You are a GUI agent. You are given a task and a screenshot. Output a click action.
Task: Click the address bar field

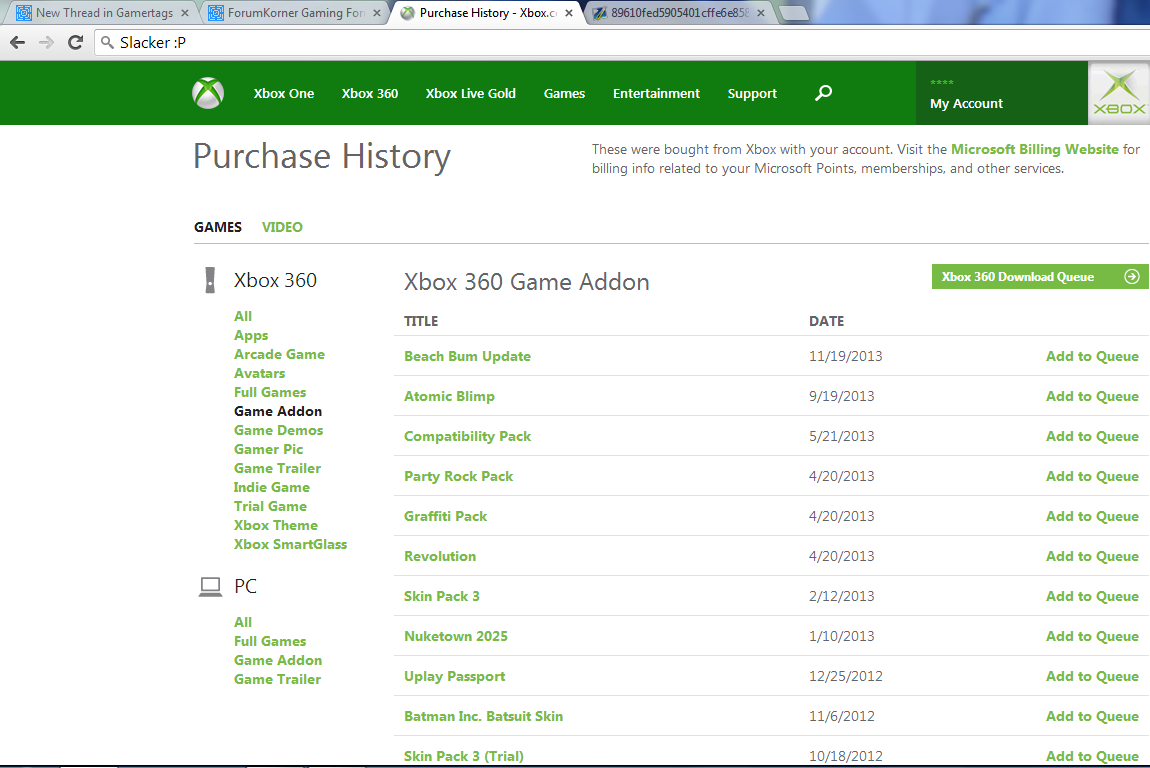pyautogui.click(x=622, y=43)
